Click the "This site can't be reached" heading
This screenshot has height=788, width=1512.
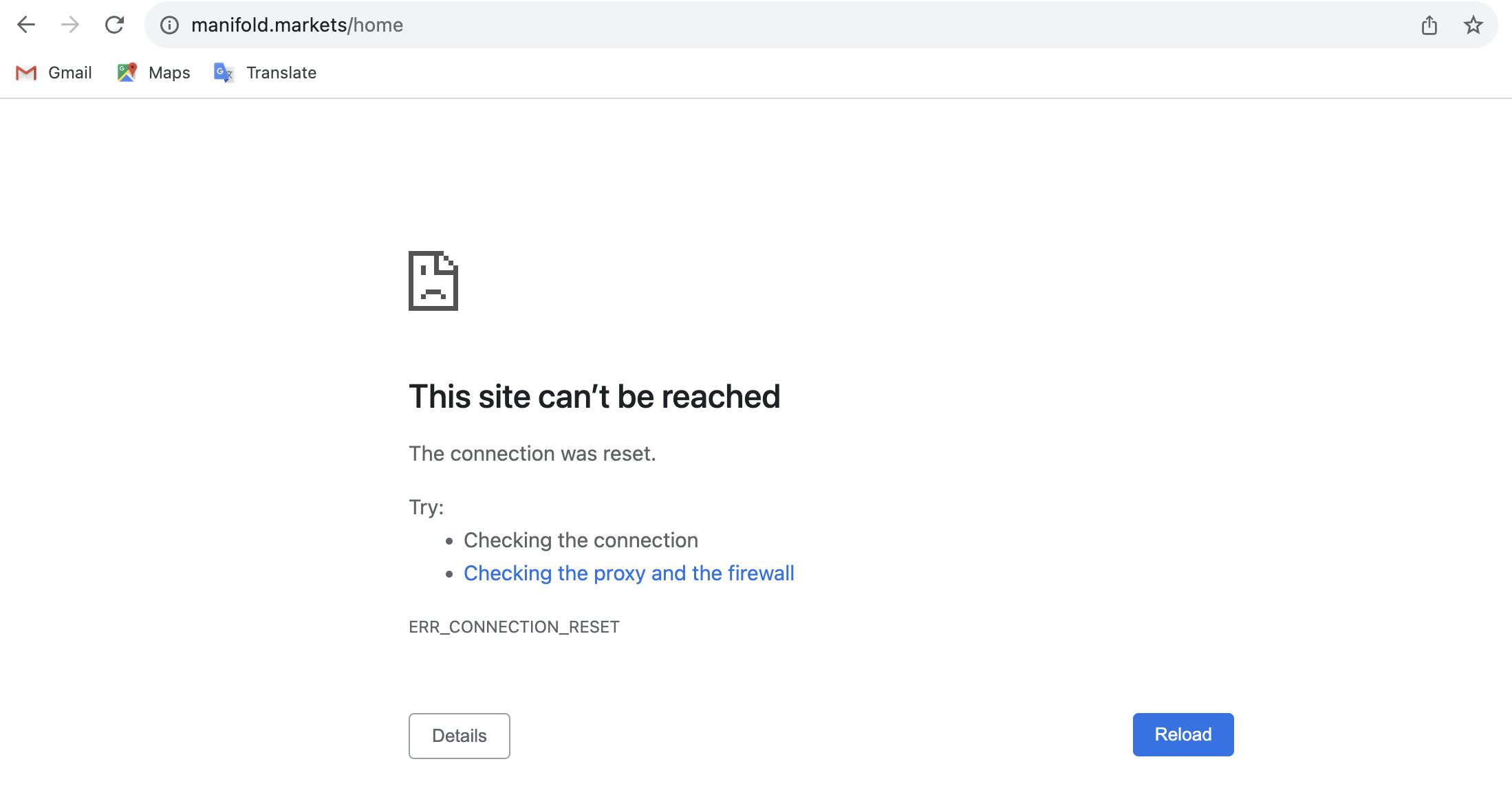594,397
